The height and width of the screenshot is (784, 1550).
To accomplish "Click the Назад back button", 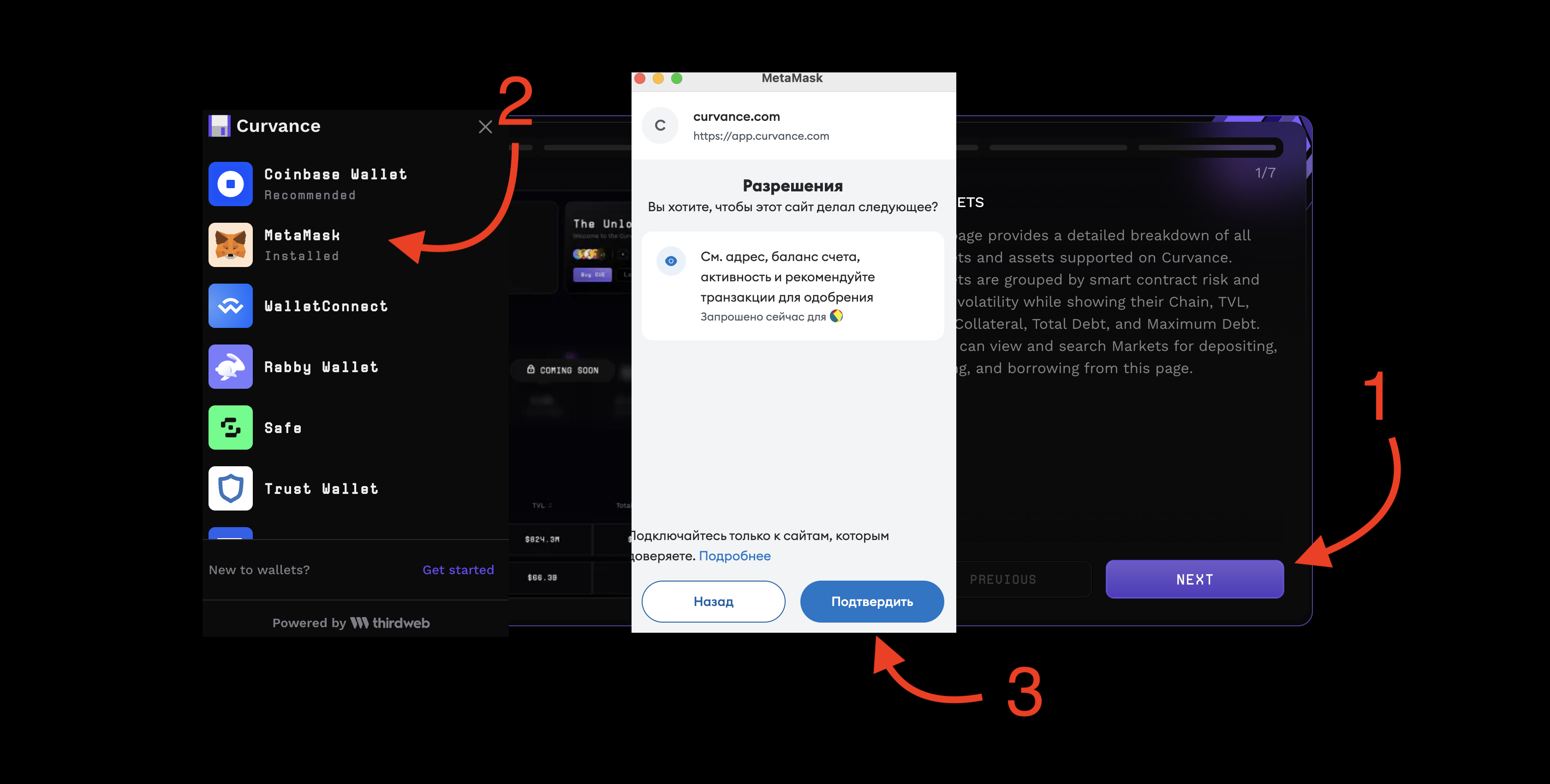I will point(714,601).
